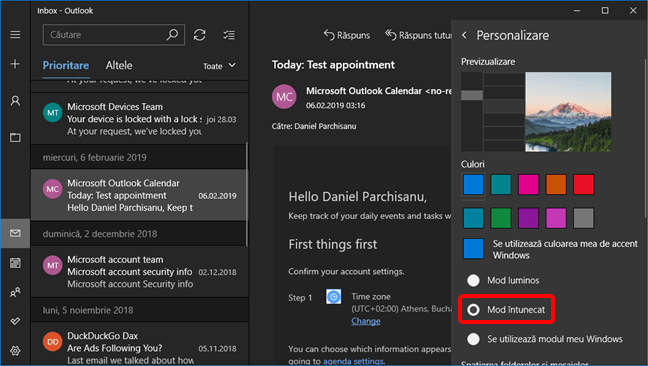The height and width of the screenshot is (366, 648).
Task: Click Time zone clock icon
Action: tap(334, 297)
